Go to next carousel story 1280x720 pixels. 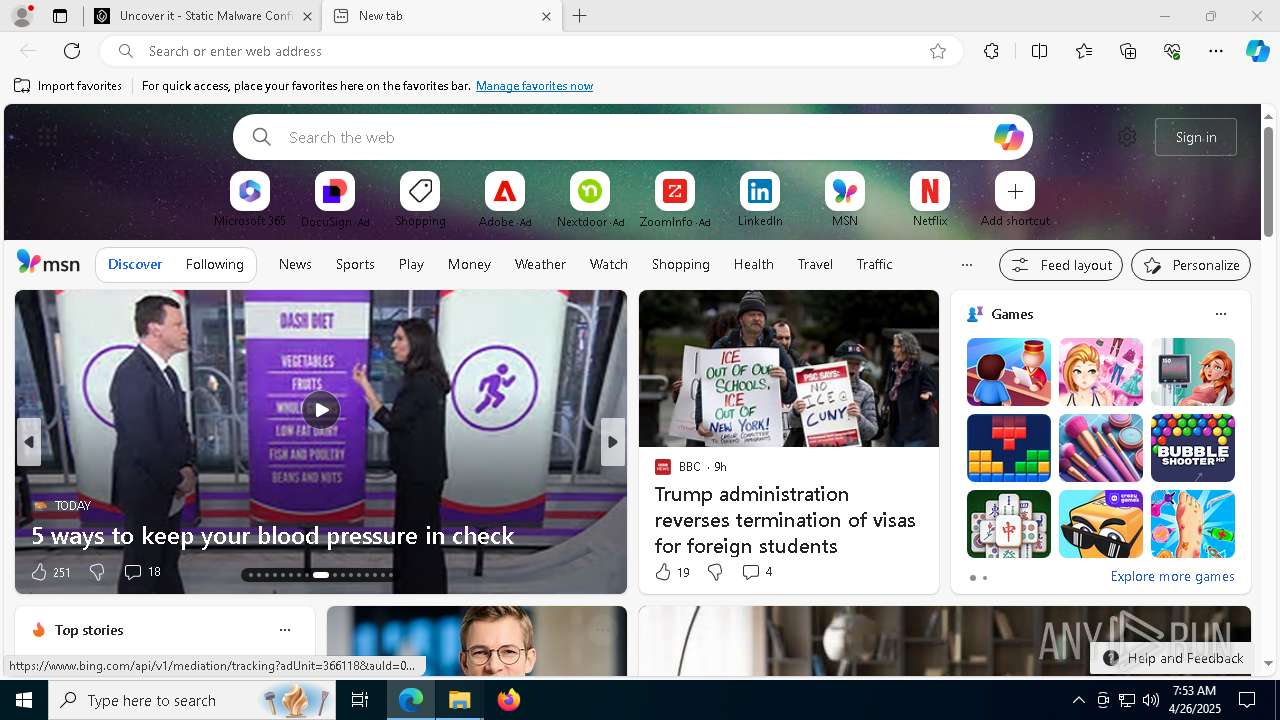613,442
